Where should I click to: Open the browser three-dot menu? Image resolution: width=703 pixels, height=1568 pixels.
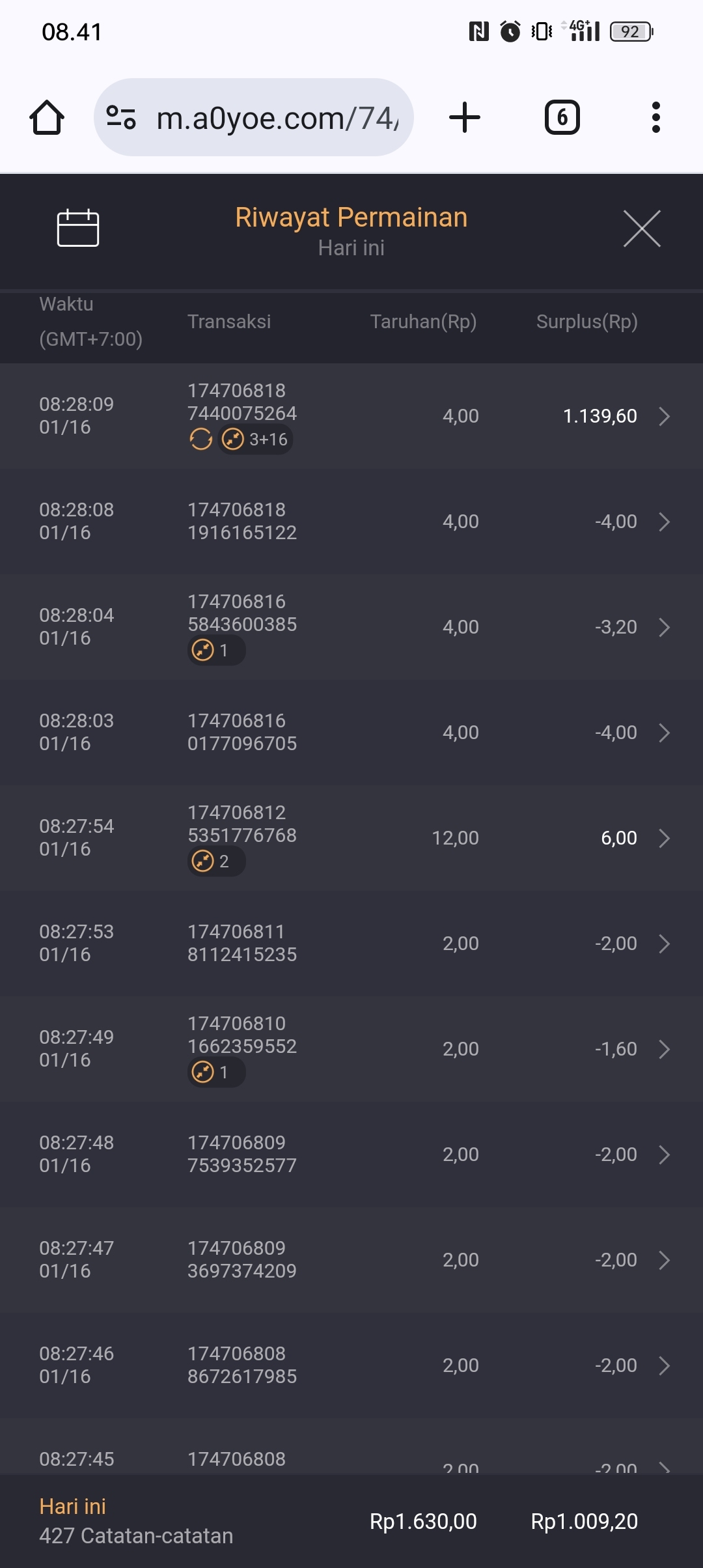pyautogui.click(x=655, y=118)
